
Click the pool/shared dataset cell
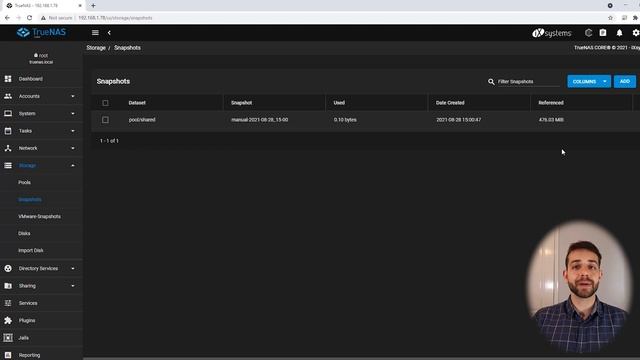pos(142,120)
